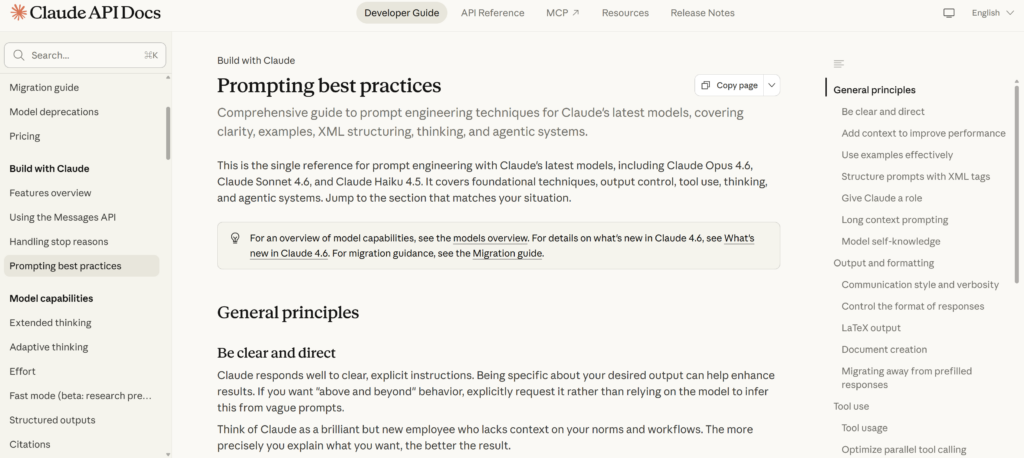Jump to Communication style and verbosity
The height and width of the screenshot is (458, 1024).
click(x=920, y=285)
